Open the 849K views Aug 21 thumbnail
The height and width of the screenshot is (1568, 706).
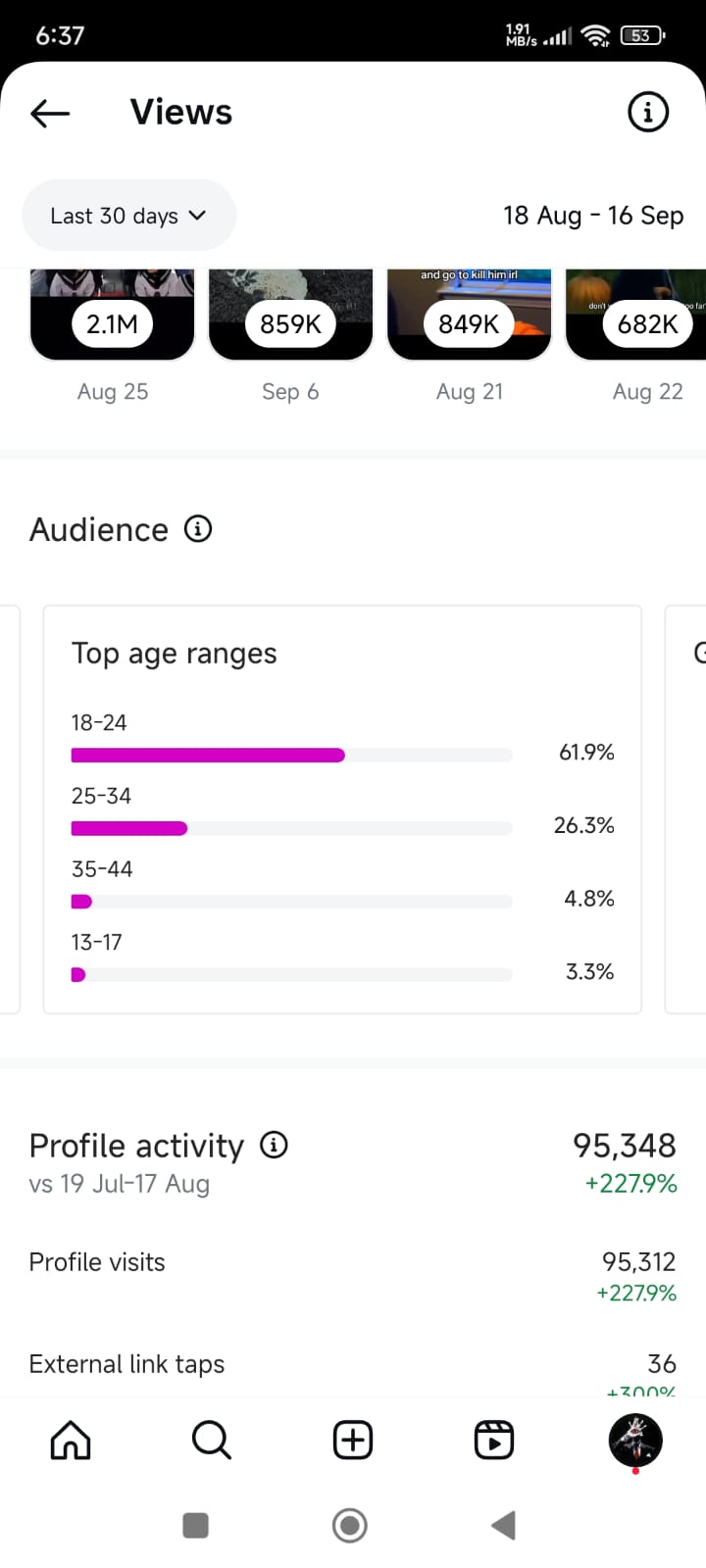click(470, 316)
